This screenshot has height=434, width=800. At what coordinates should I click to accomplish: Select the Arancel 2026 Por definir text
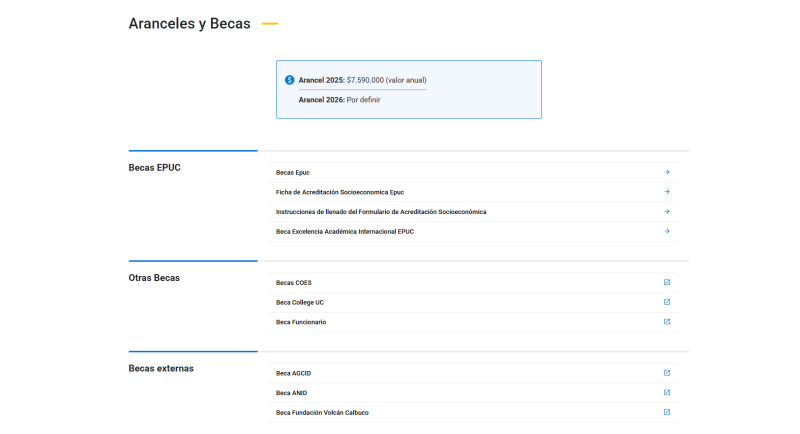click(x=339, y=100)
